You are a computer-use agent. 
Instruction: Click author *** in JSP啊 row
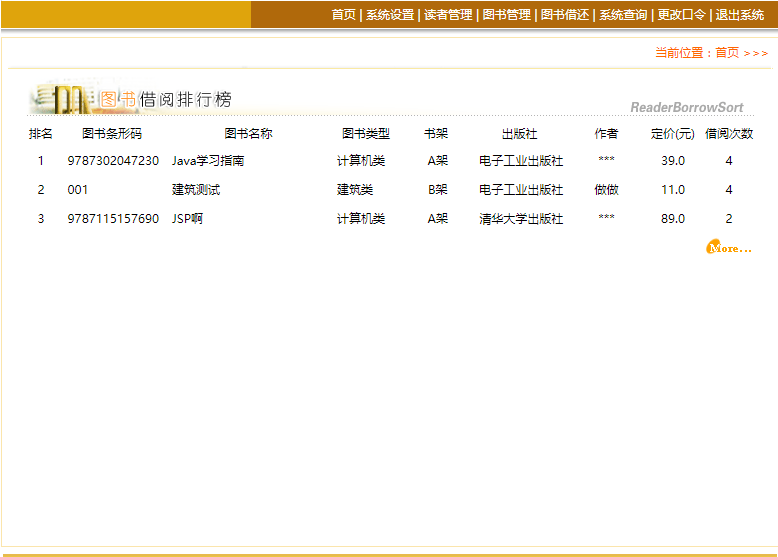coord(606,217)
